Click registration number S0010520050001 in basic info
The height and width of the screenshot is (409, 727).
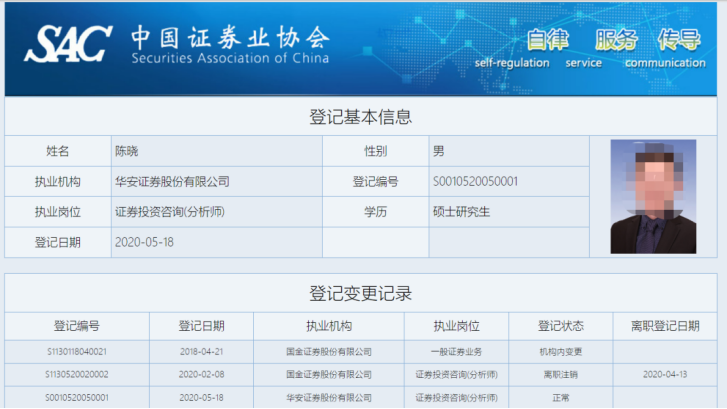coord(475,182)
